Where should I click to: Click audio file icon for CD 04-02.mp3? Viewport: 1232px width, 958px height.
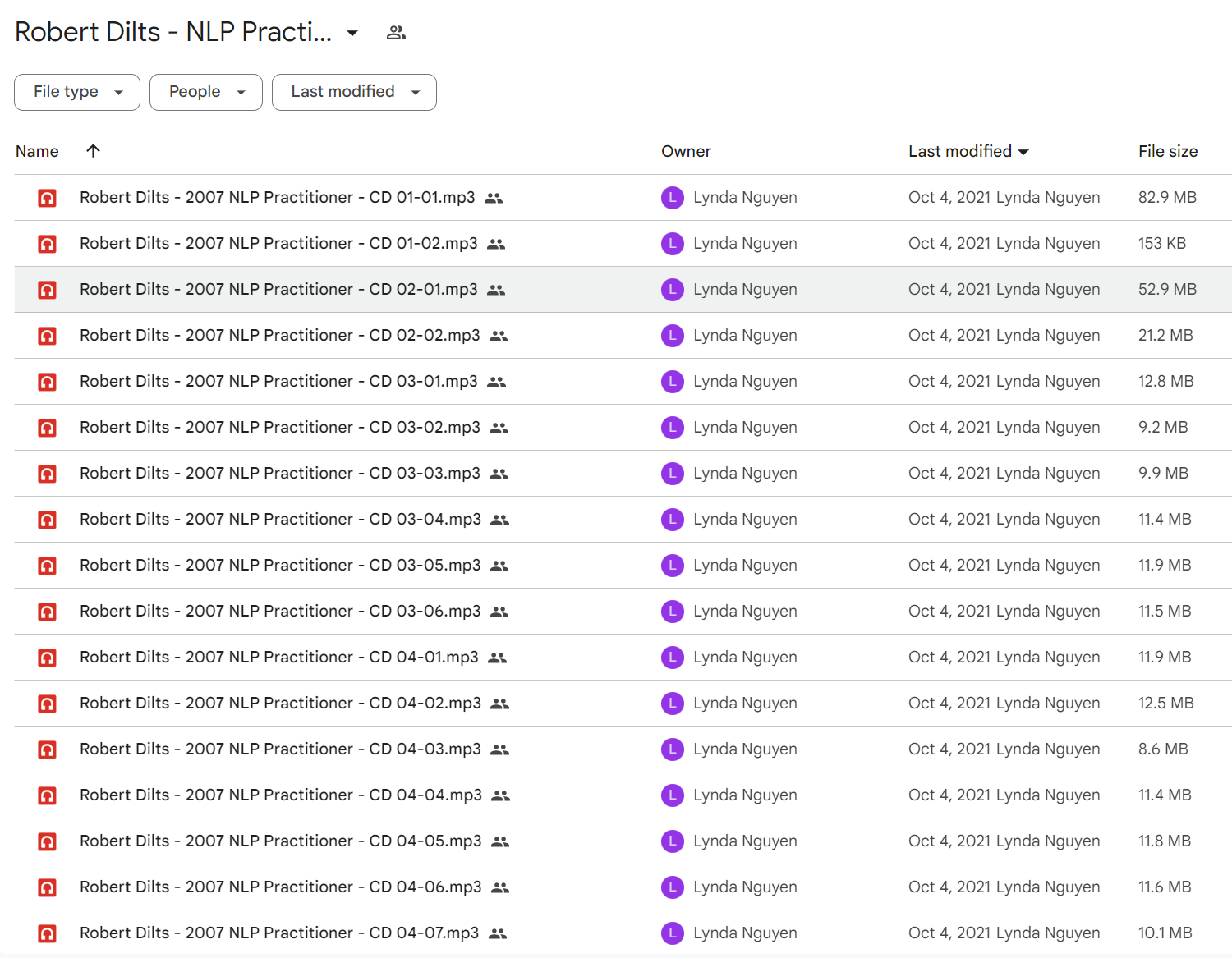(48, 704)
